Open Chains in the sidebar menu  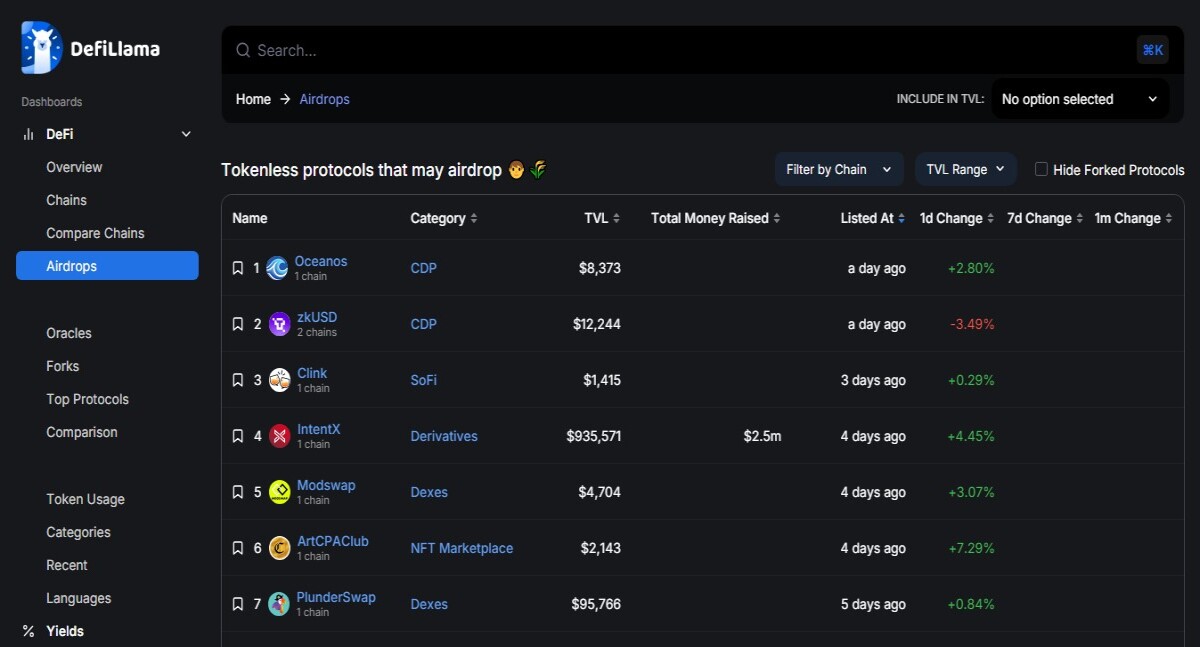click(66, 200)
